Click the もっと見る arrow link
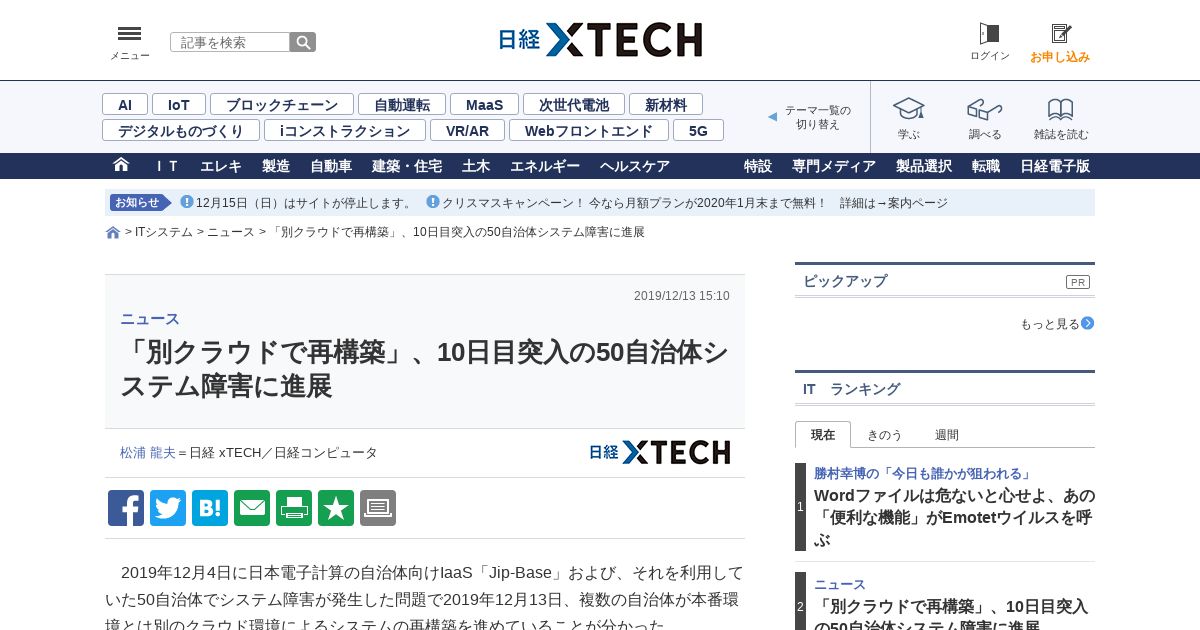The image size is (1200, 630). (1057, 323)
